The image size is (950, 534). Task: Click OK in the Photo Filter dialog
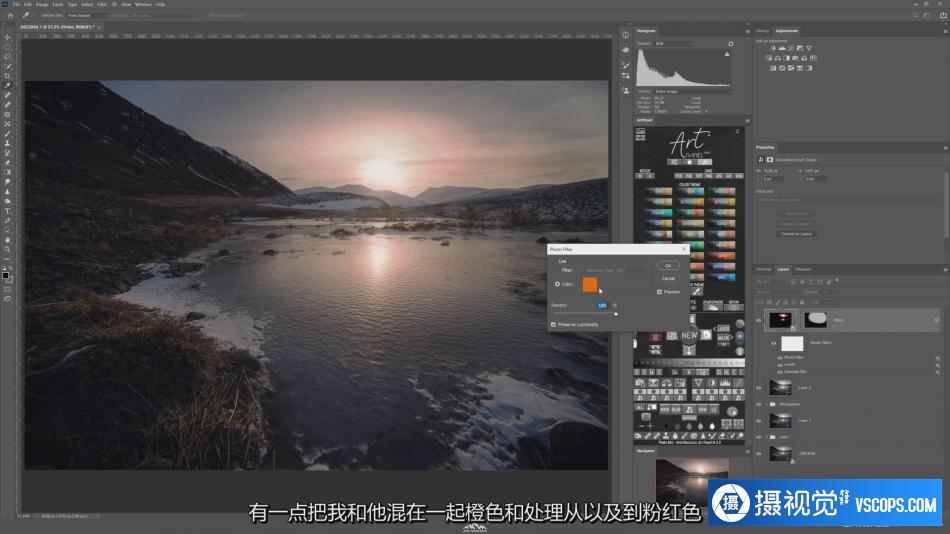coord(668,265)
